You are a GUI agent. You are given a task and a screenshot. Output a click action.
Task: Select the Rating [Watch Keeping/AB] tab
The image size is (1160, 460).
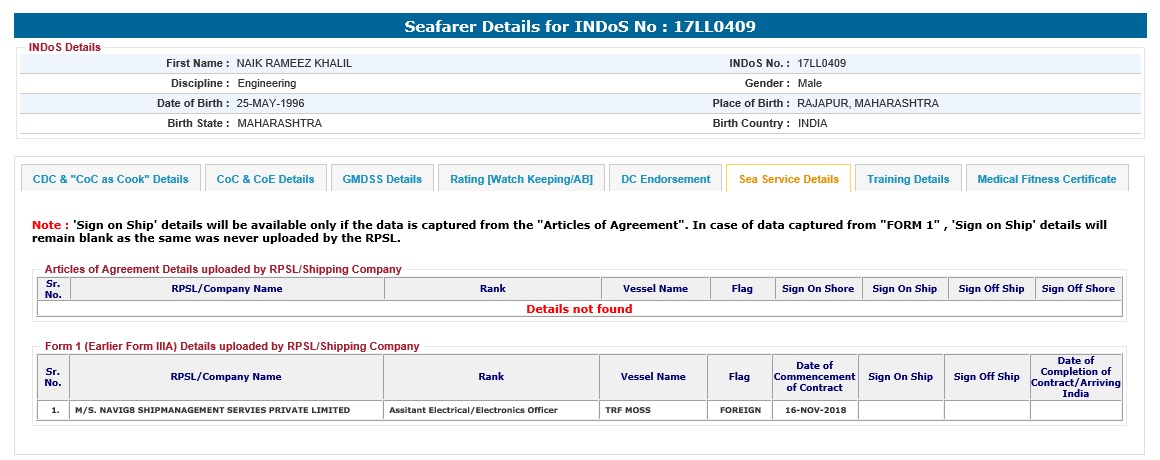521,179
